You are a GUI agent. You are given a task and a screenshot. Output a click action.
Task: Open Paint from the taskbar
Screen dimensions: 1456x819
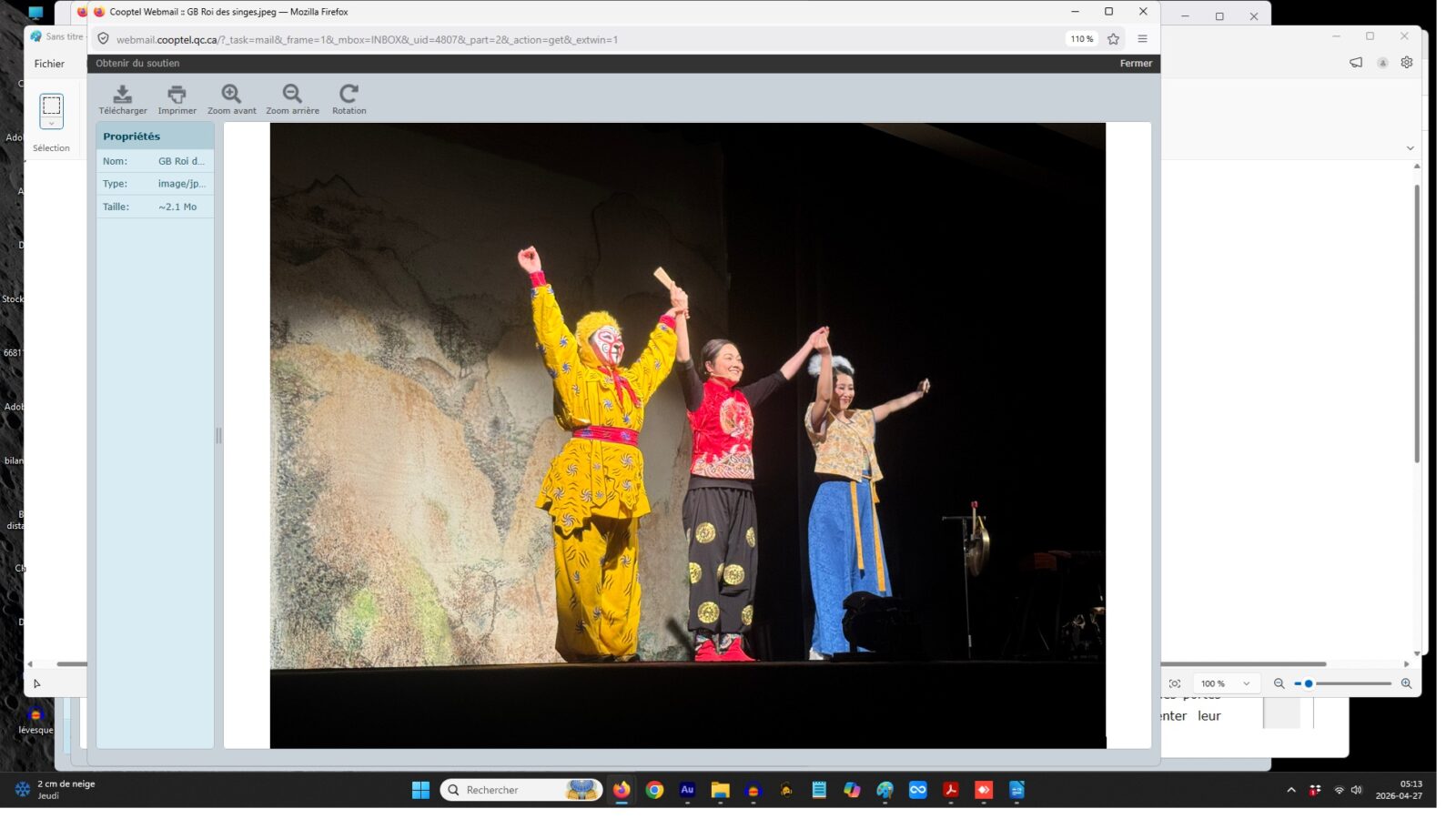click(885, 790)
